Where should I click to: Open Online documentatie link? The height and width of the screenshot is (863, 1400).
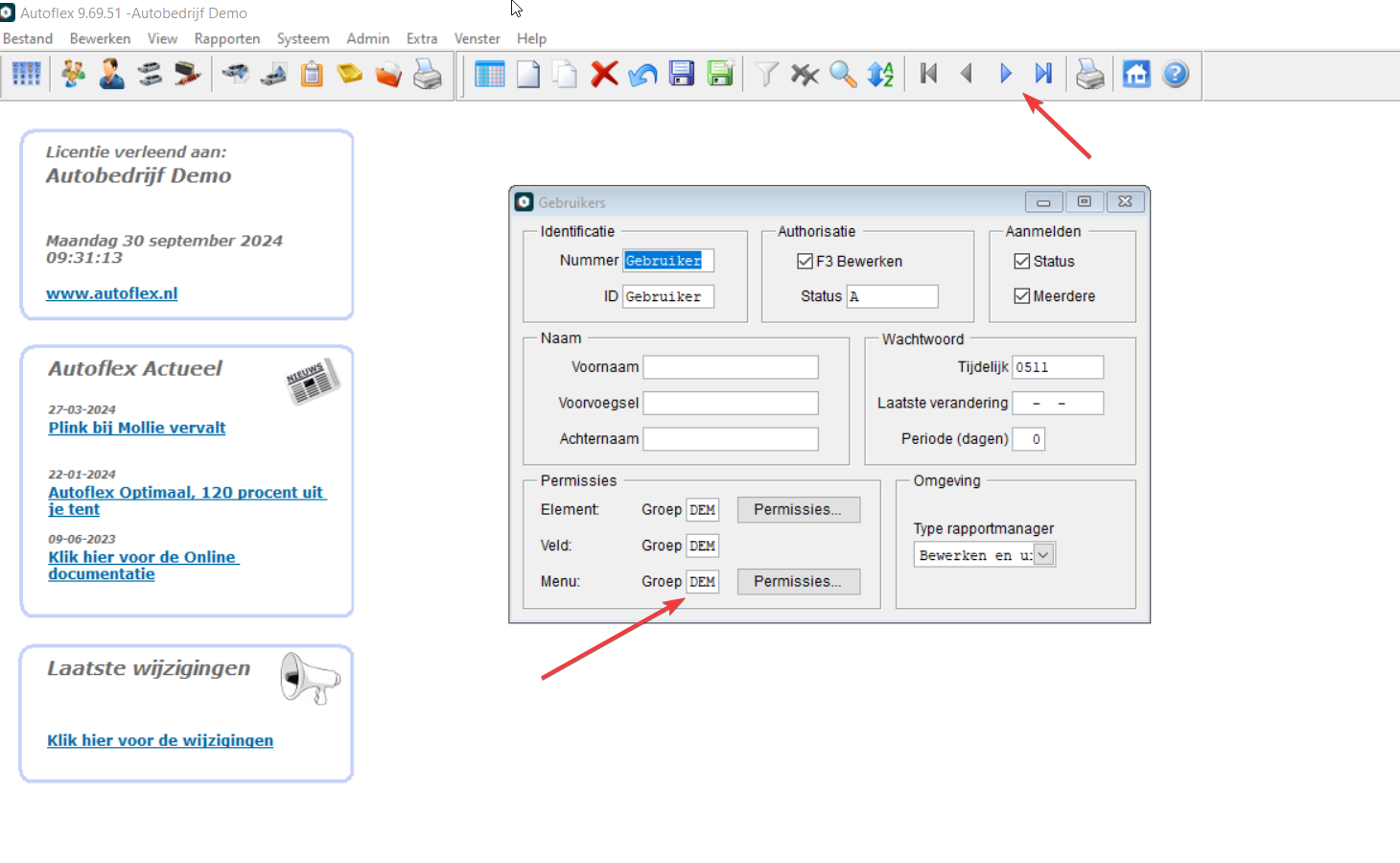(143, 566)
